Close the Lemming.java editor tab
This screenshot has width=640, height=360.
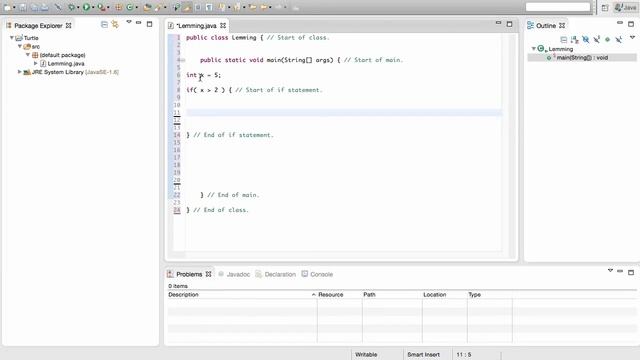pos(223,25)
